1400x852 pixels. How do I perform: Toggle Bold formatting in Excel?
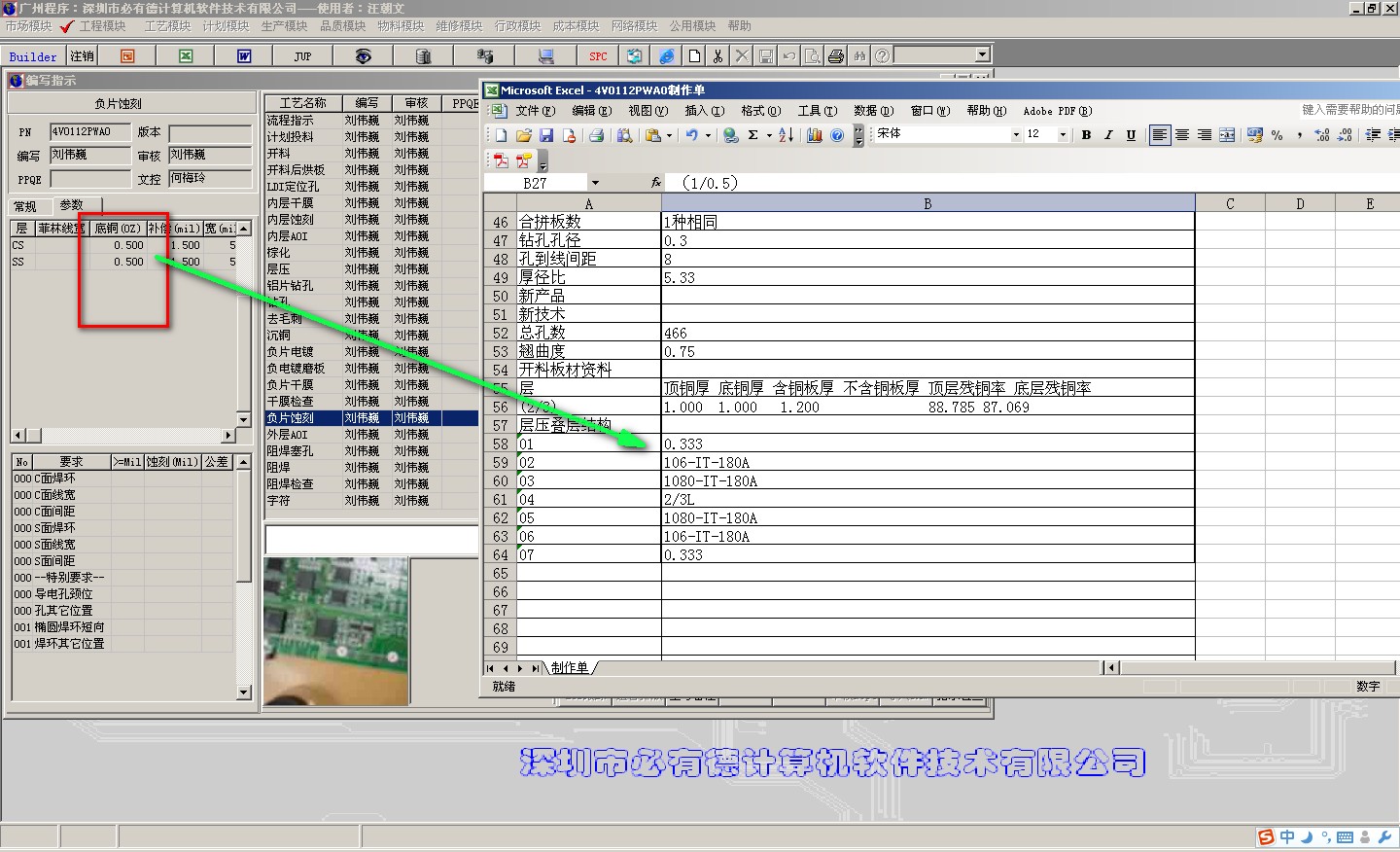pos(1086,135)
